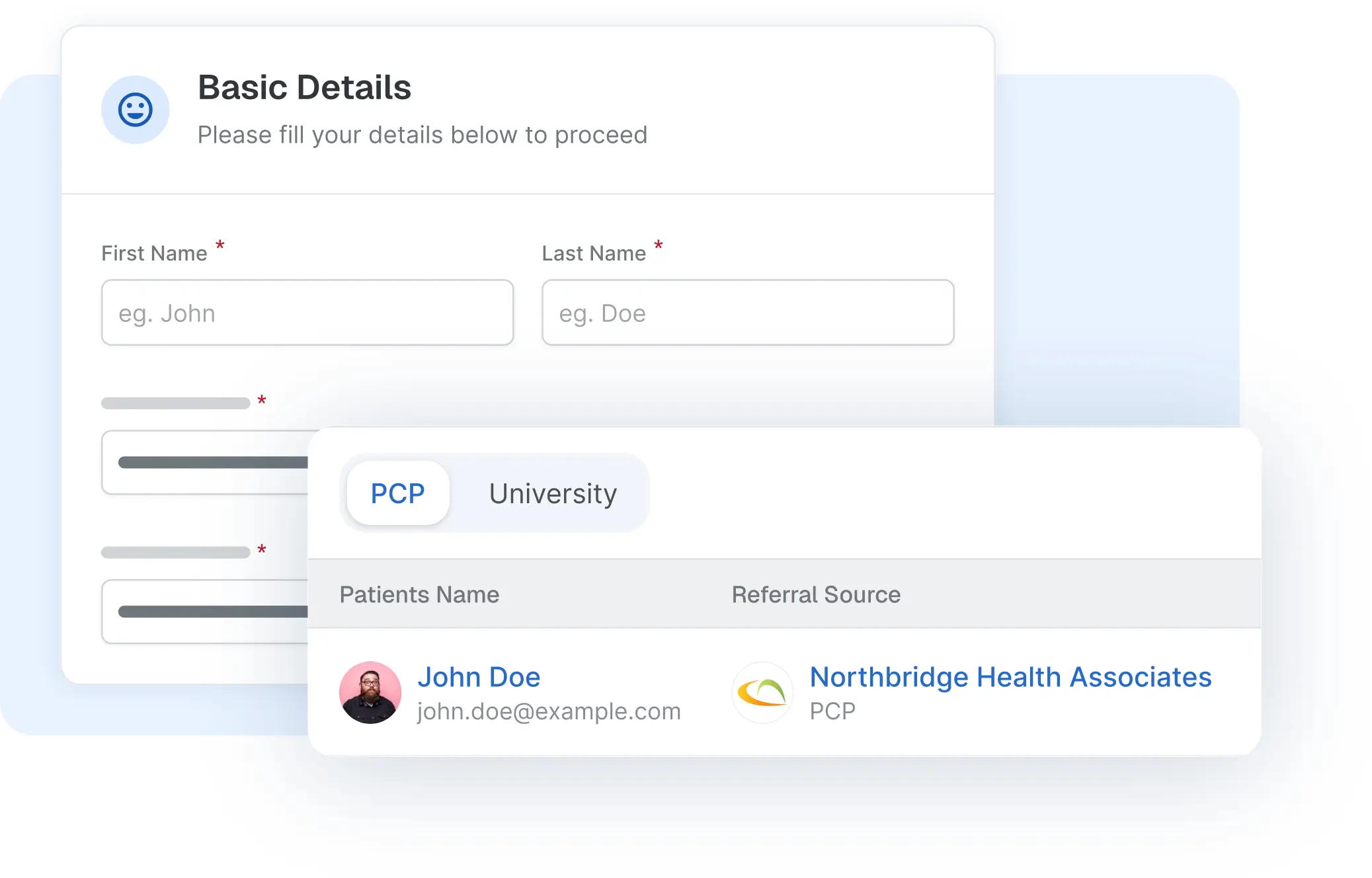Screen dimensions: 1372x878
Task: Click into the Last Name input field
Action: [x=748, y=313]
